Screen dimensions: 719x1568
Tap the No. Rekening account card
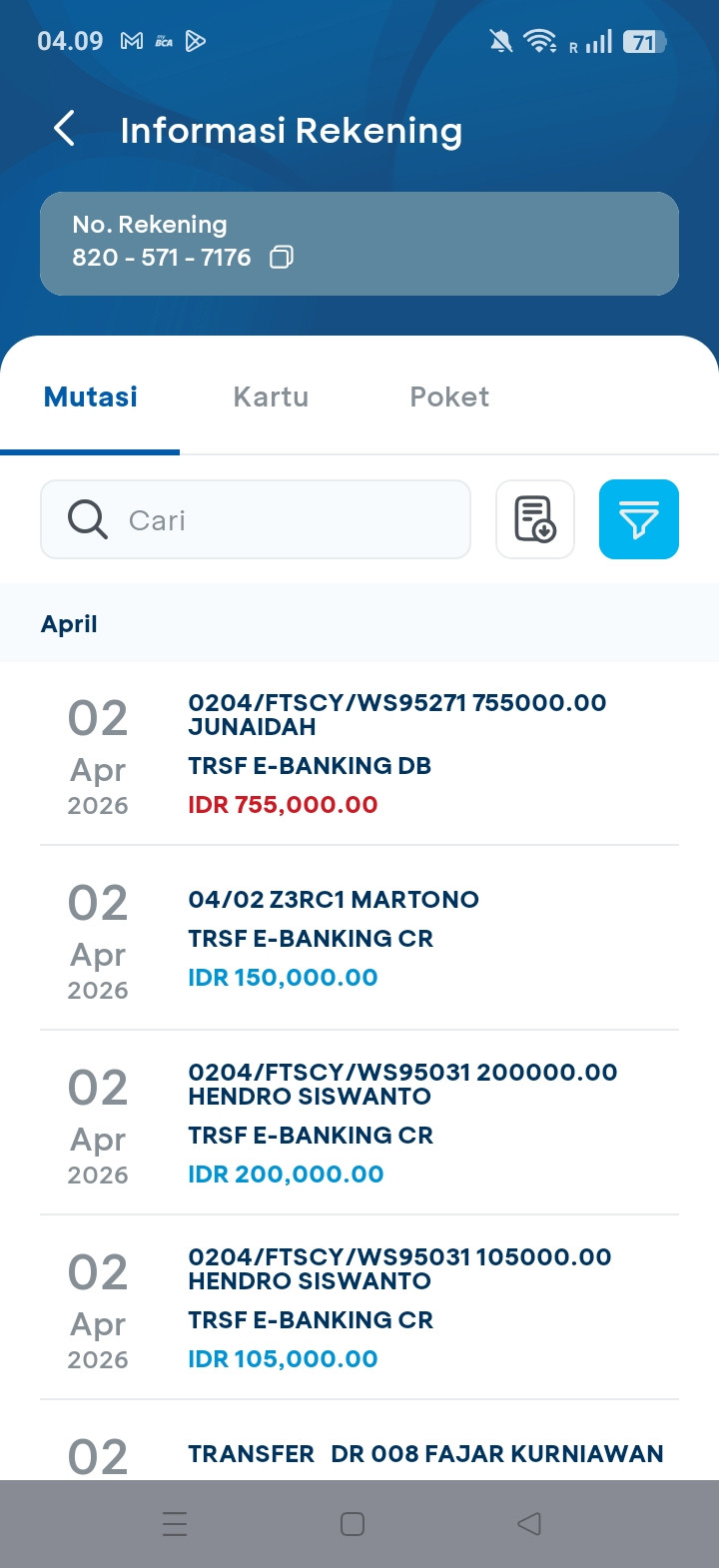click(x=359, y=244)
